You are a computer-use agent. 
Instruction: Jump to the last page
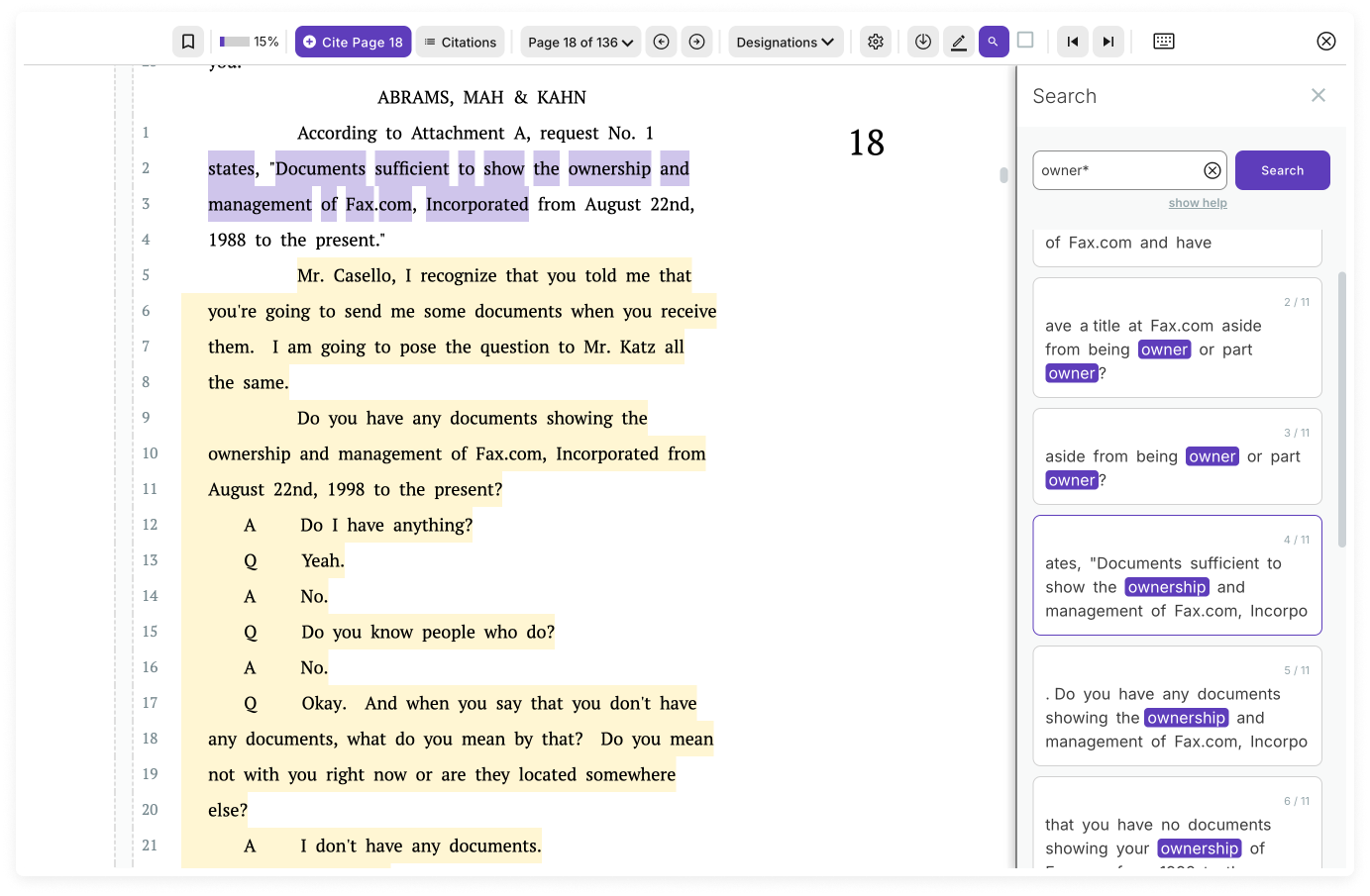click(x=1107, y=41)
